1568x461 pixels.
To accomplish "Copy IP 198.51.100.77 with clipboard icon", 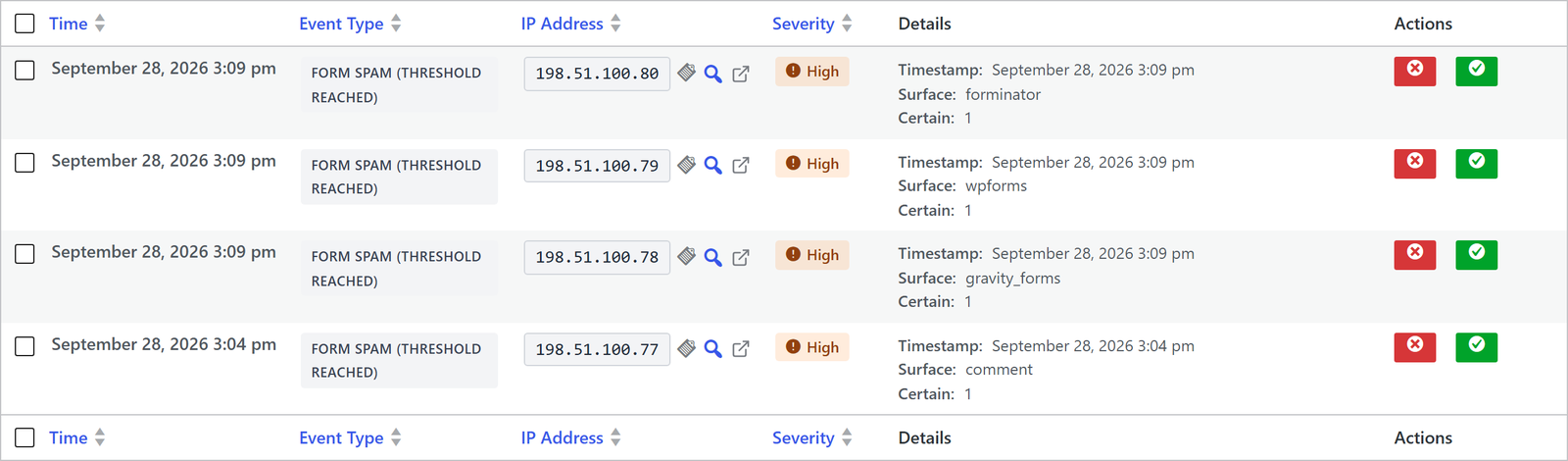I will tap(687, 348).
